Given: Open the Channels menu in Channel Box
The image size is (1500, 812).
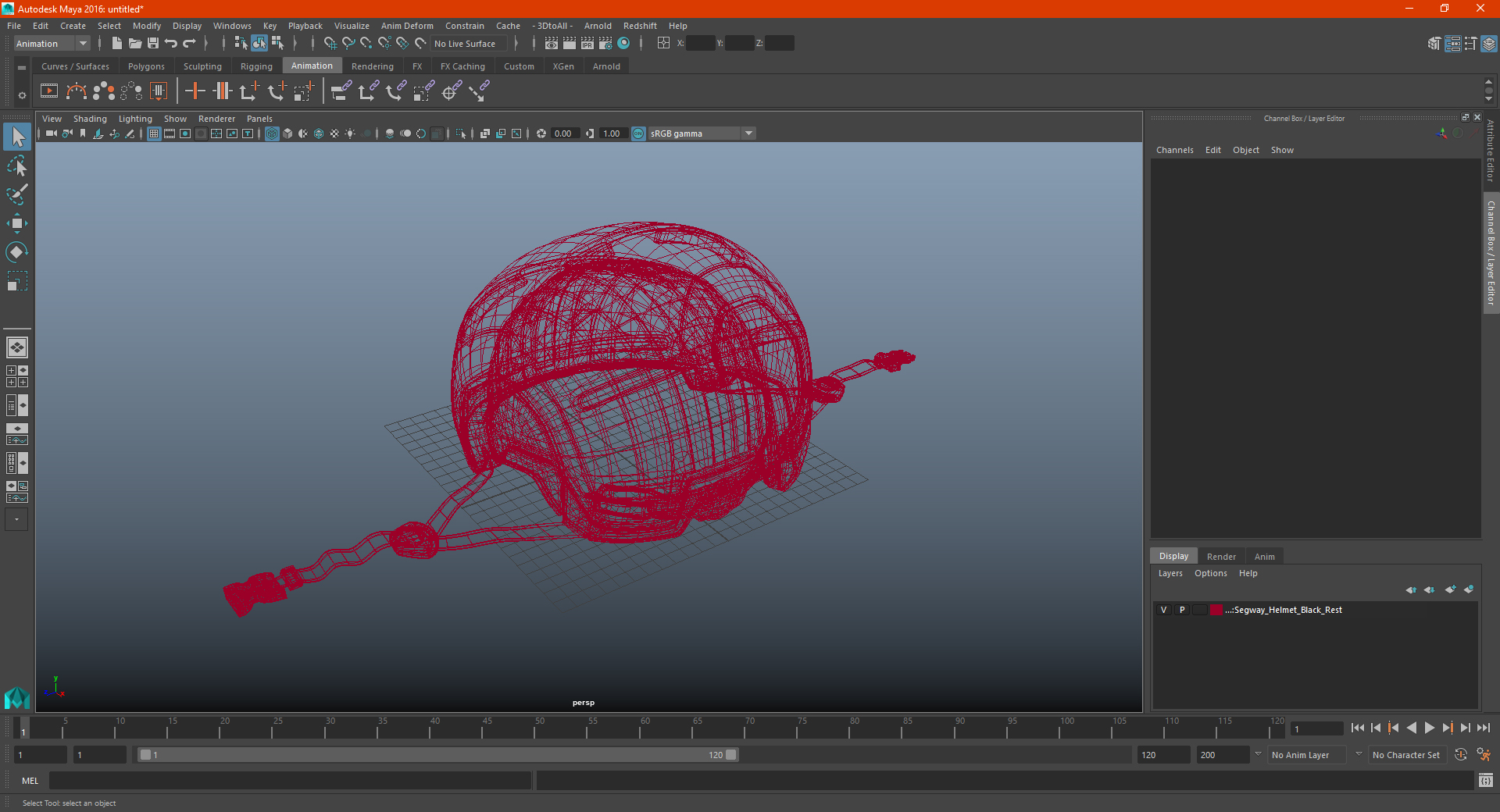Looking at the screenshot, I should (1174, 150).
